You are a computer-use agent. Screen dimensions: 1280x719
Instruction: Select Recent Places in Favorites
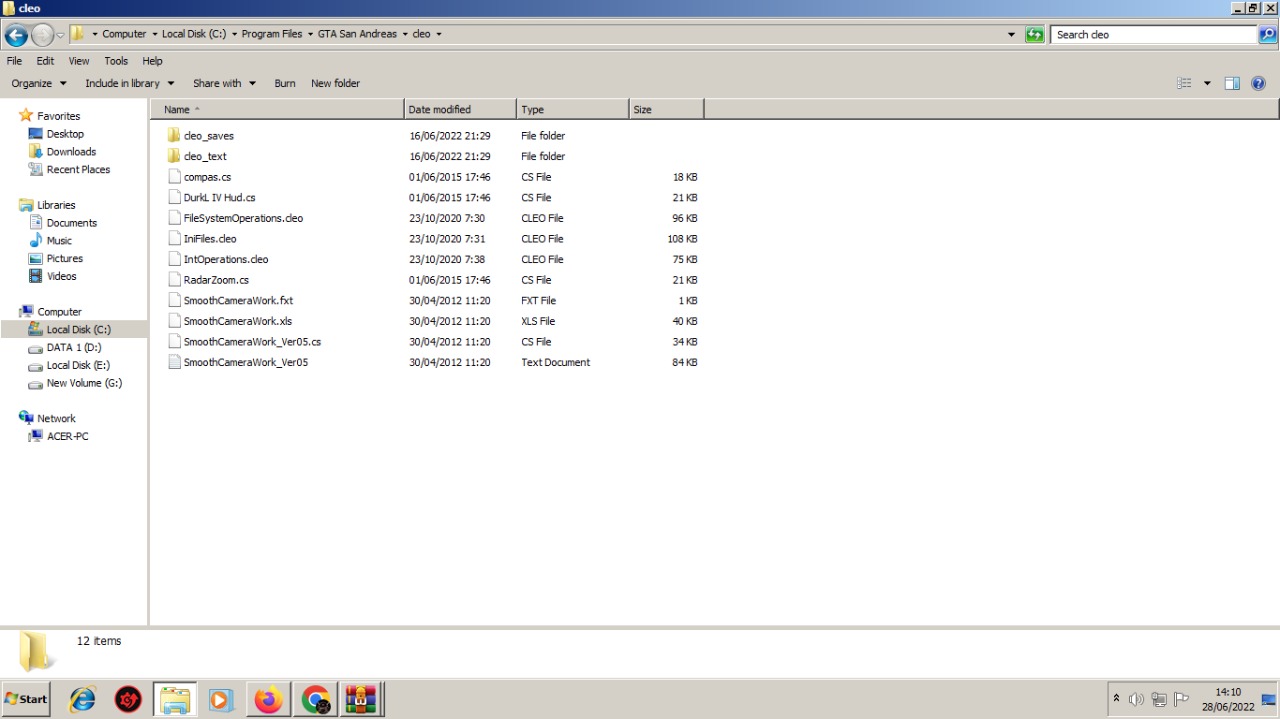(x=78, y=170)
